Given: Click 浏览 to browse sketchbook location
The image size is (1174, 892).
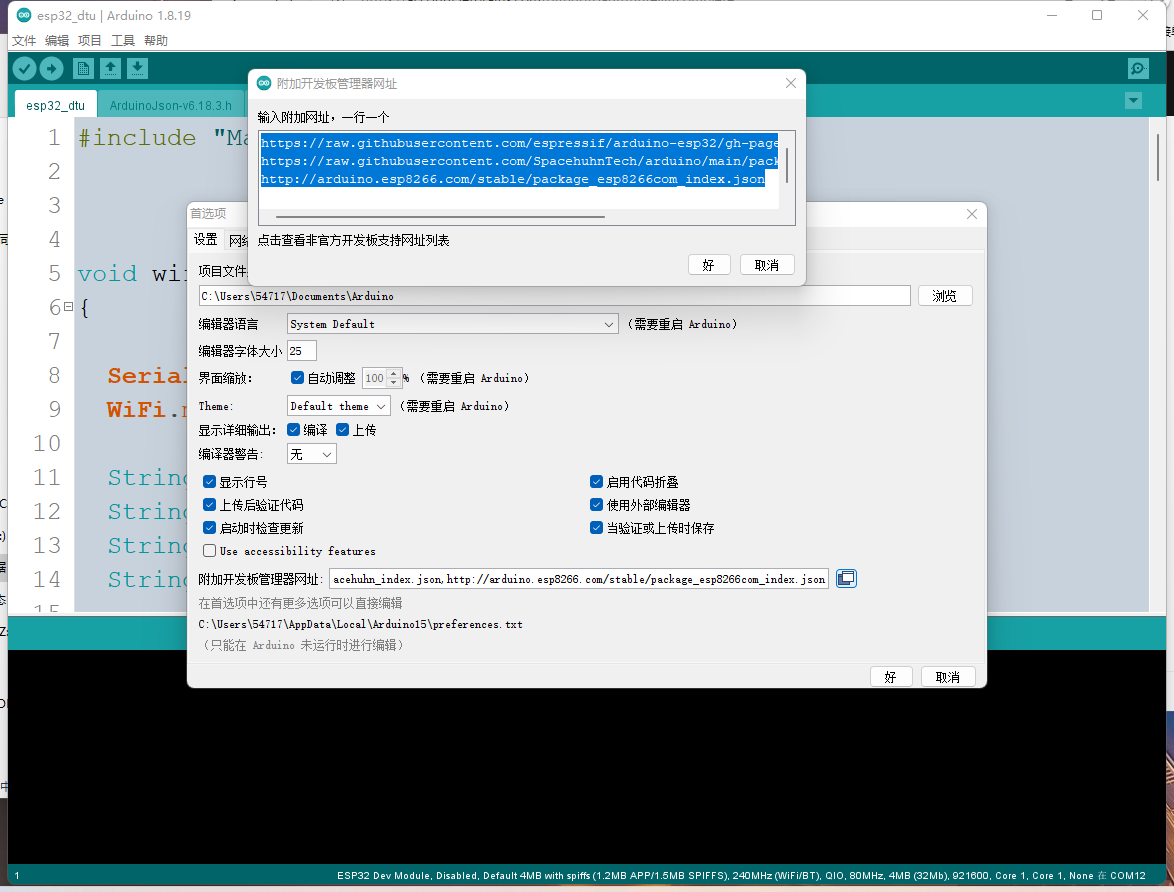Looking at the screenshot, I should (945, 296).
